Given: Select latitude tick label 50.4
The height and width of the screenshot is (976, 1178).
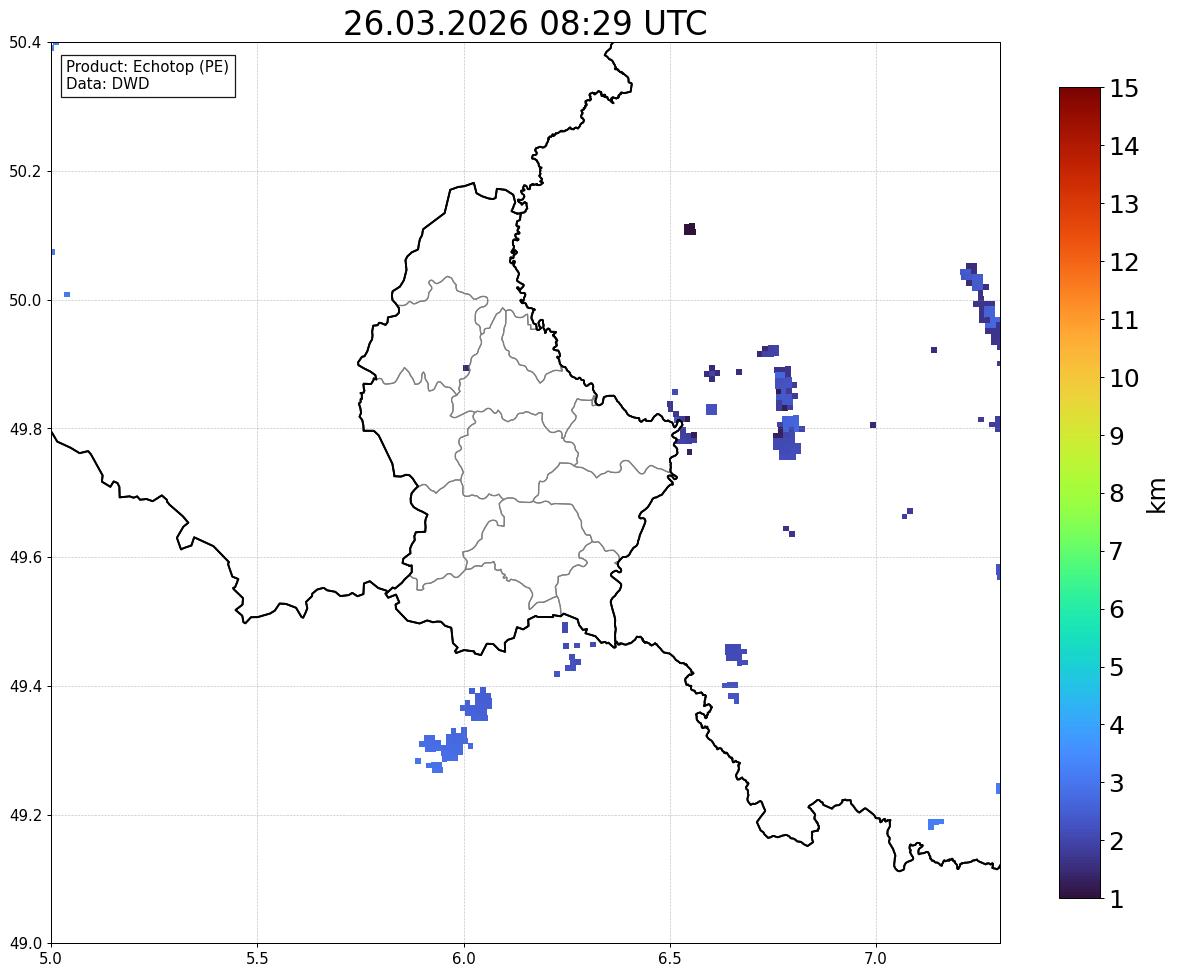Looking at the screenshot, I should click(x=25, y=43).
